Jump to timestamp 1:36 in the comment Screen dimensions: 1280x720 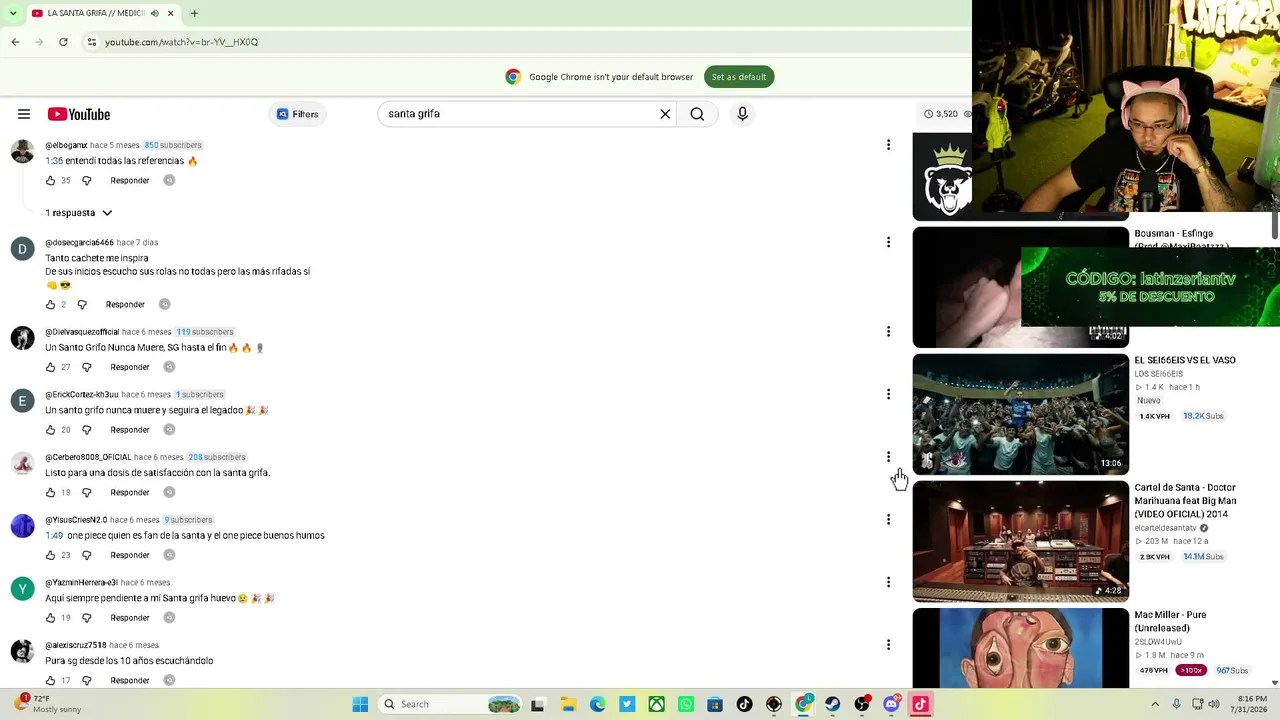point(54,161)
